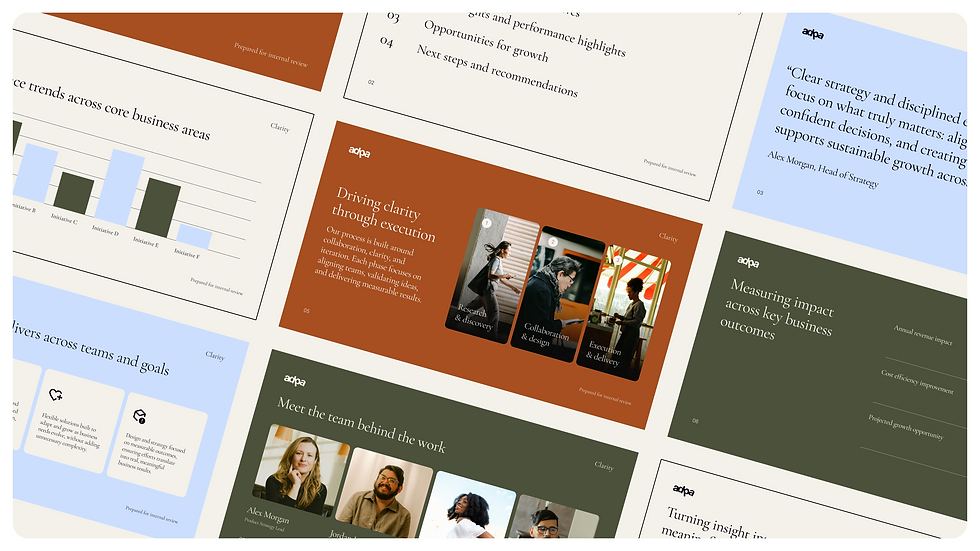The width and height of the screenshot is (980, 551).
Task: Click the Initiative C bar in the chart
Action: (74, 194)
